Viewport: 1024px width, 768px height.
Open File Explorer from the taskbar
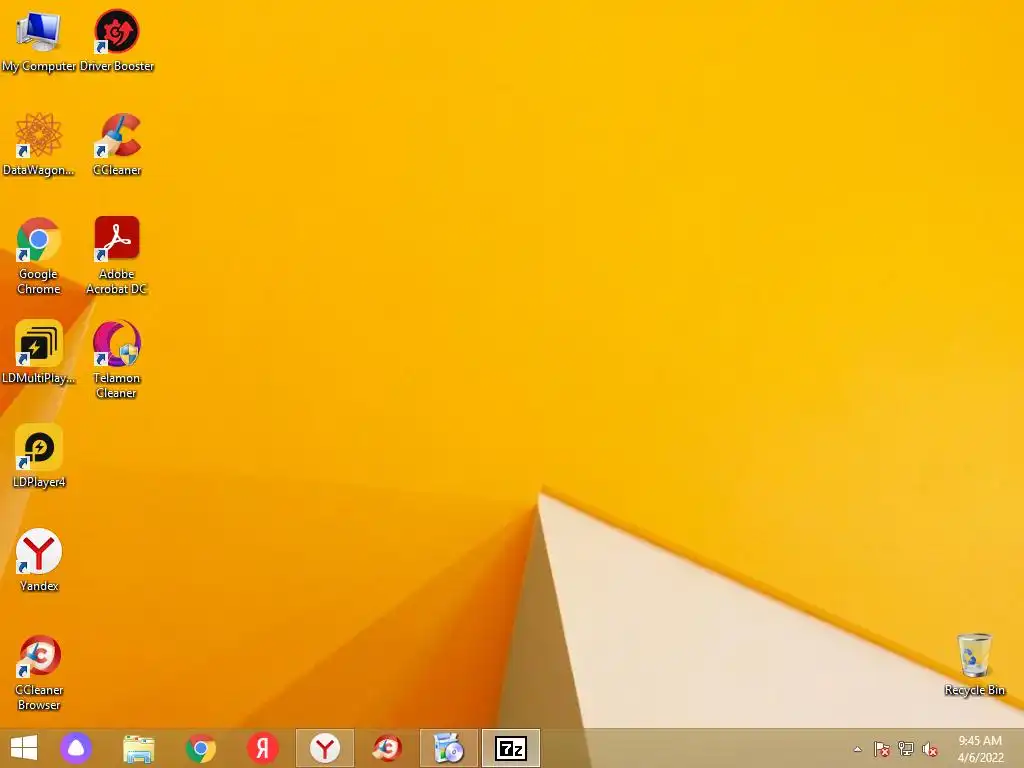[x=138, y=748]
